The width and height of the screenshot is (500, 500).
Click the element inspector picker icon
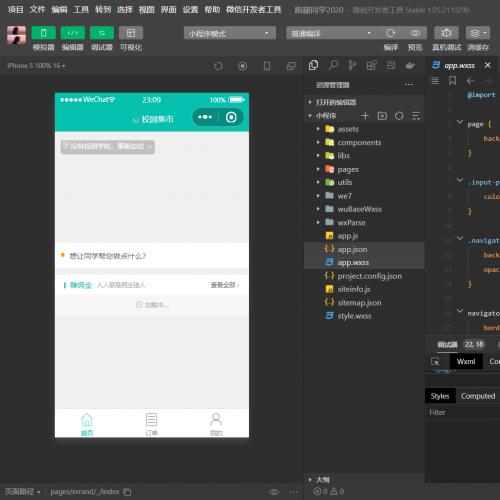click(435, 361)
